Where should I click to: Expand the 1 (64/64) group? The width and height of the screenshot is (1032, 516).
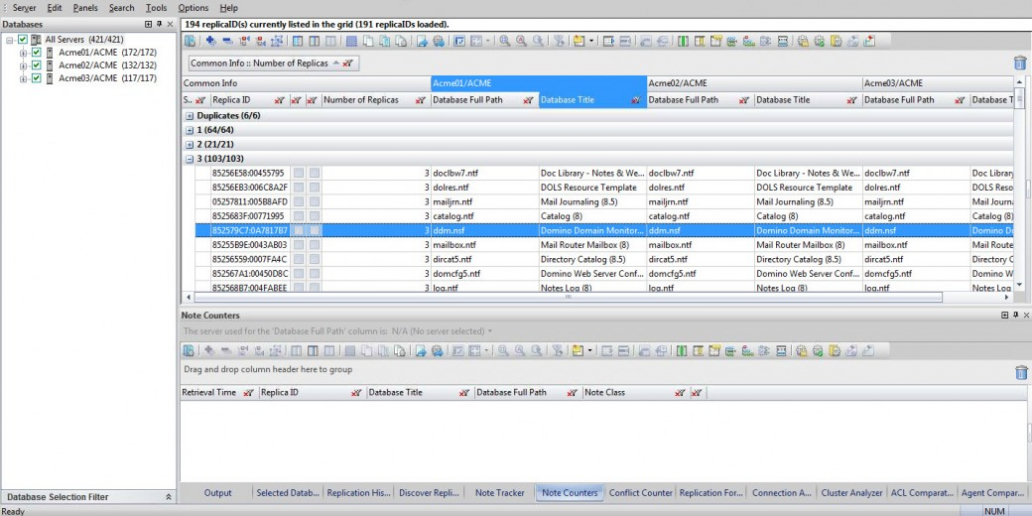(190, 130)
